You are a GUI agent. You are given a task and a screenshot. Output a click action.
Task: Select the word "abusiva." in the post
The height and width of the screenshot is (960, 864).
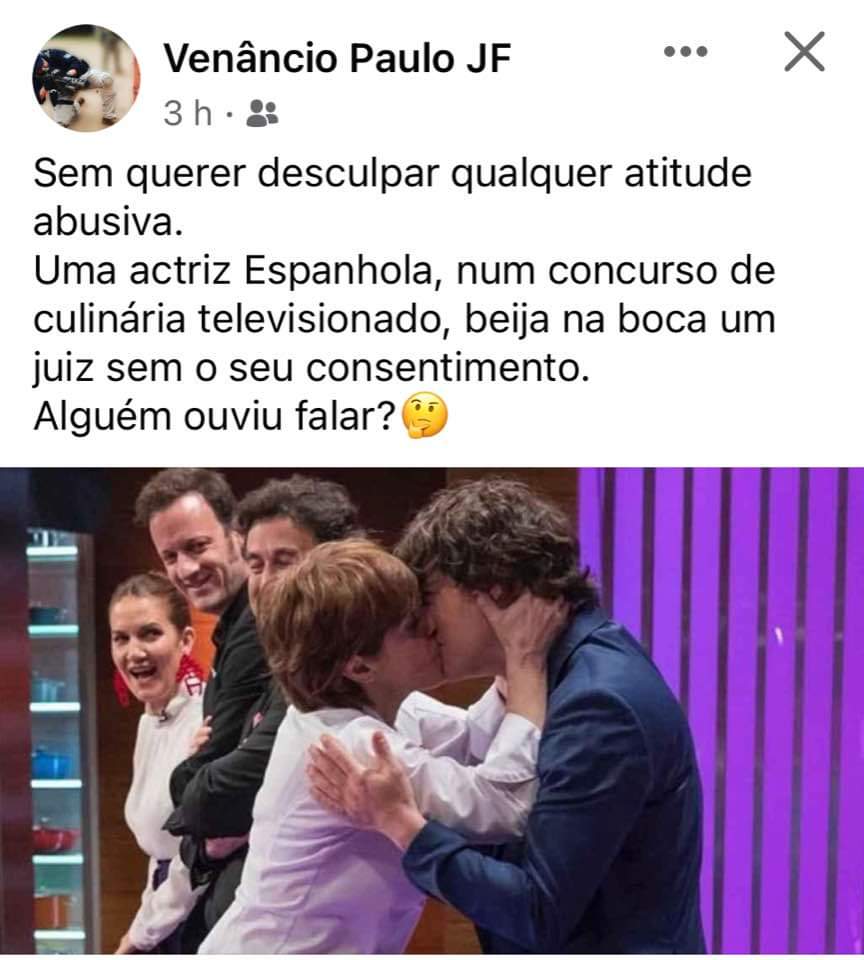coord(108,222)
